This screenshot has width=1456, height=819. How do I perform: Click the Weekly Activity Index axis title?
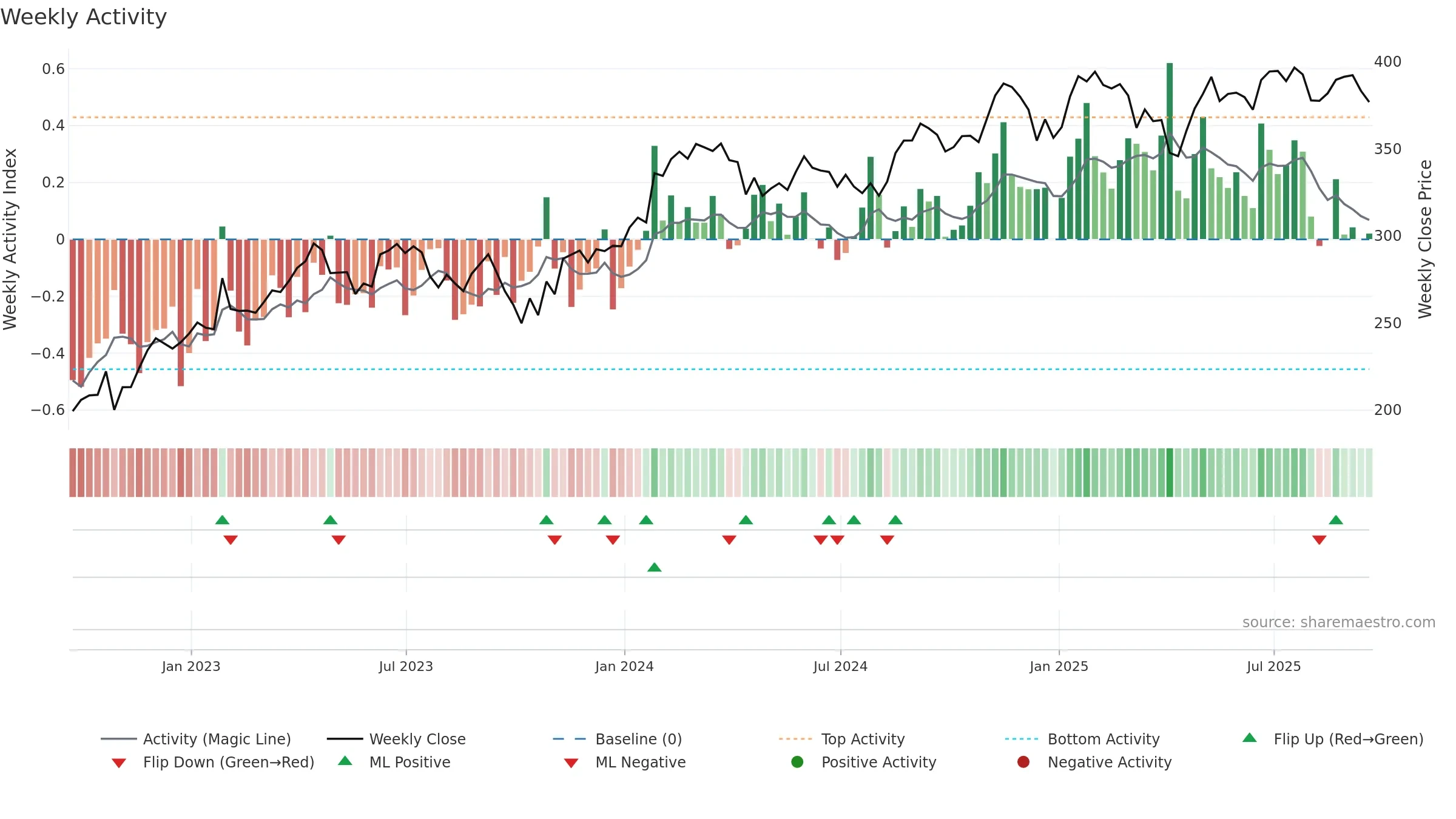[x=10, y=239]
